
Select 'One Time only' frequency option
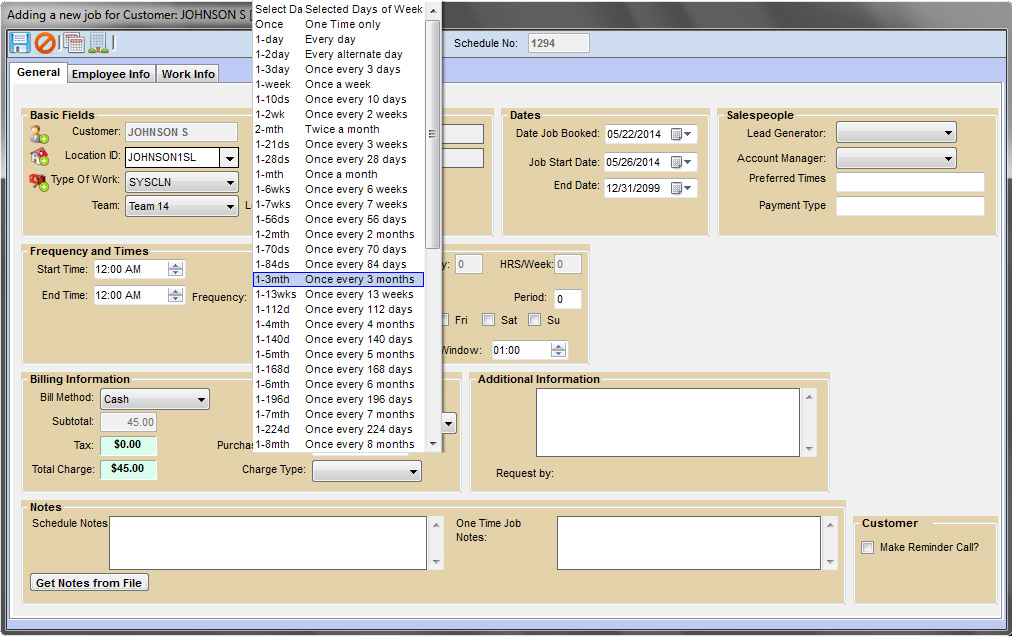[x=339, y=25]
